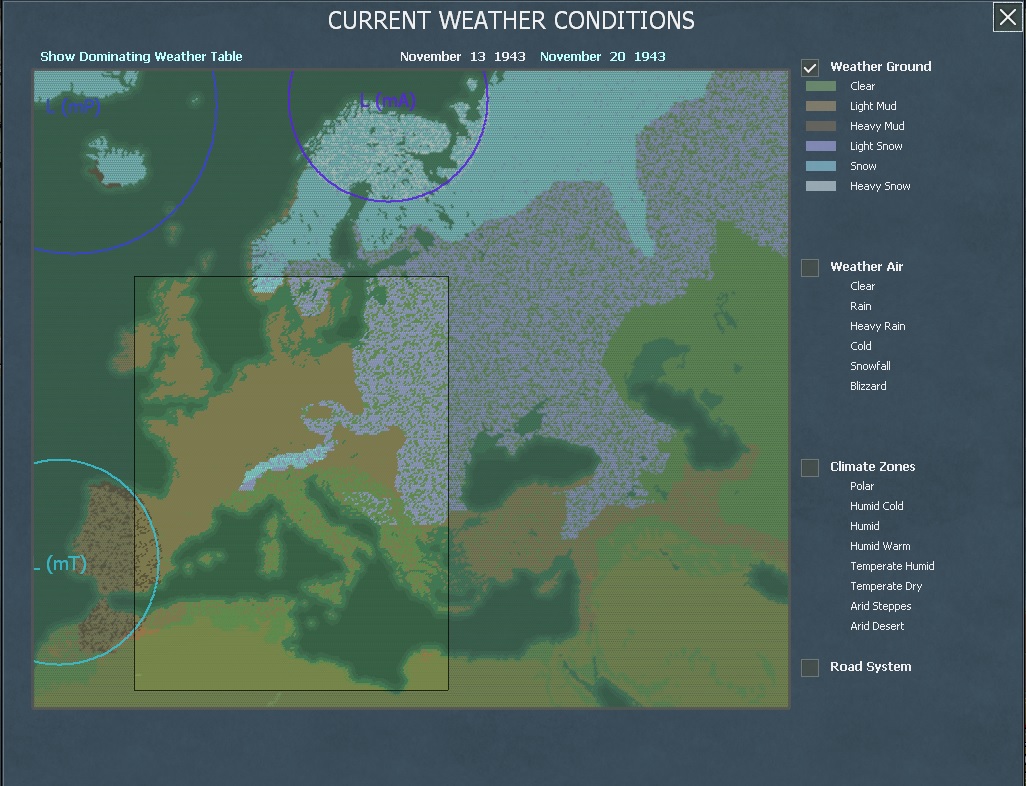Screen dimensions: 1026x786
Task: Enable the Weather Air overlay checkbox
Action: [x=809, y=267]
